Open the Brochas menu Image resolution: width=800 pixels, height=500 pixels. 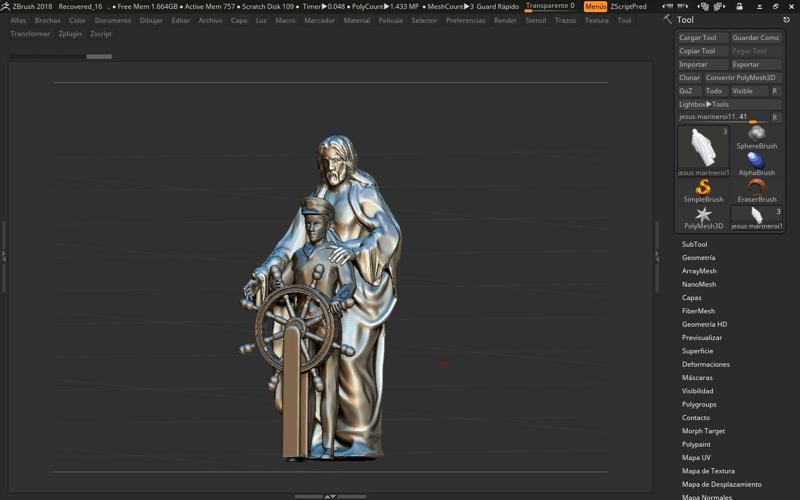(x=48, y=20)
